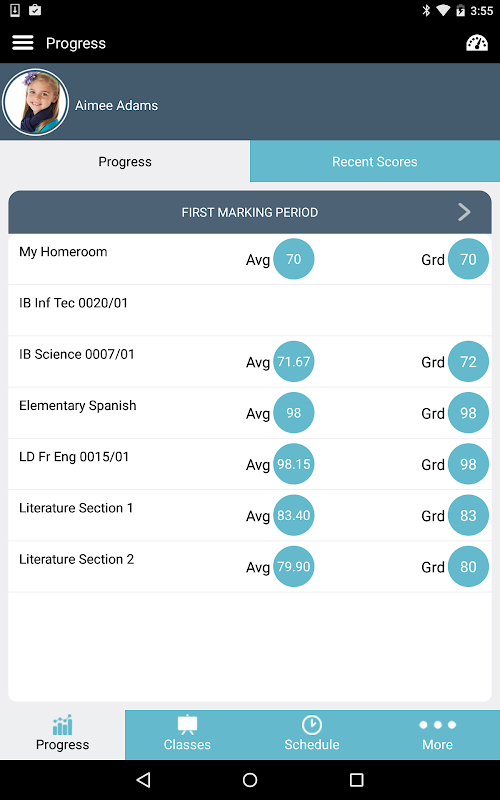Image resolution: width=500 pixels, height=800 pixels.
Task: Tap IB Science average score 71.67
Action: [x=293, y=361]
